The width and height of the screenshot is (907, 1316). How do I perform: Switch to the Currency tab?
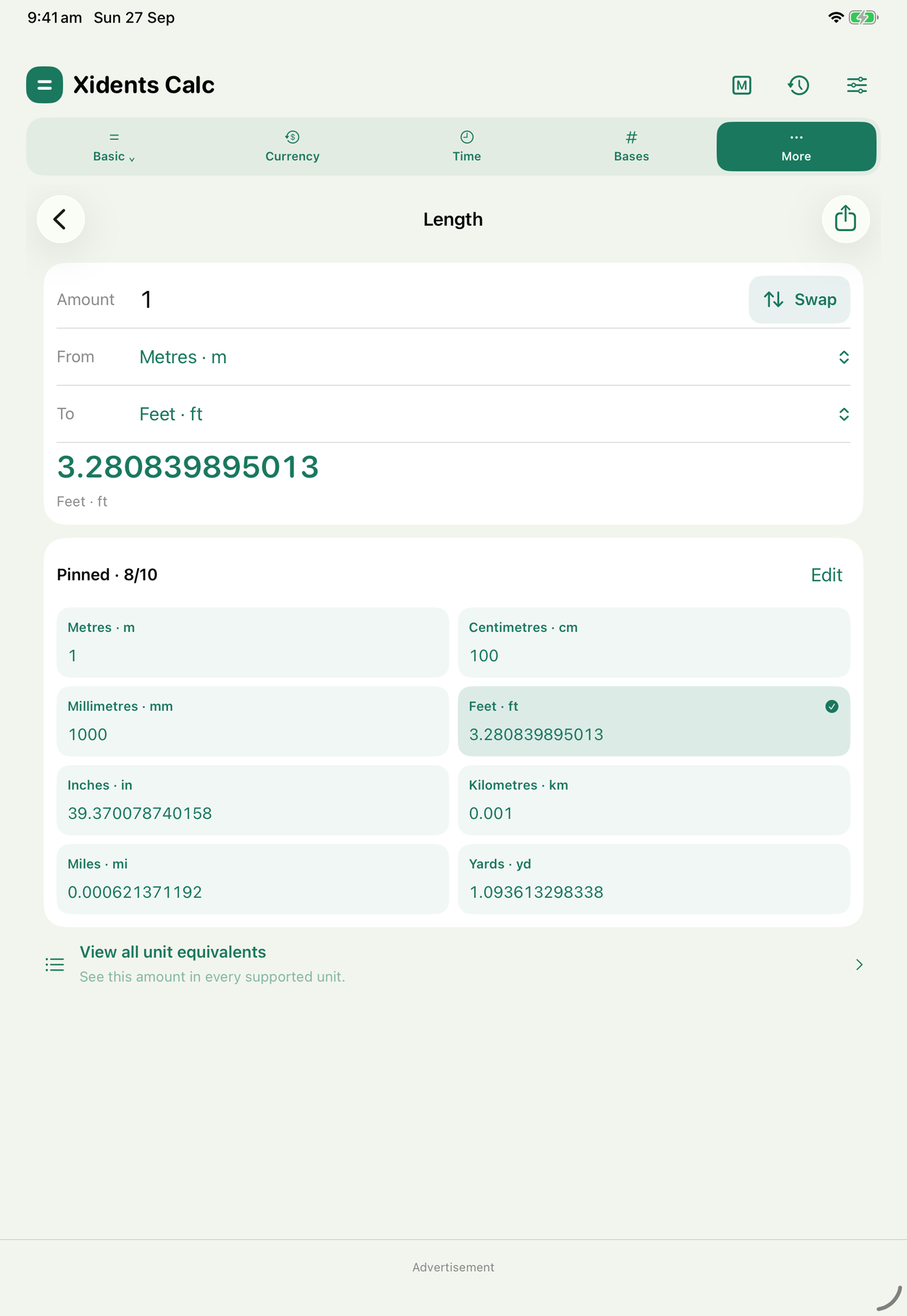(x=292, y=147)
